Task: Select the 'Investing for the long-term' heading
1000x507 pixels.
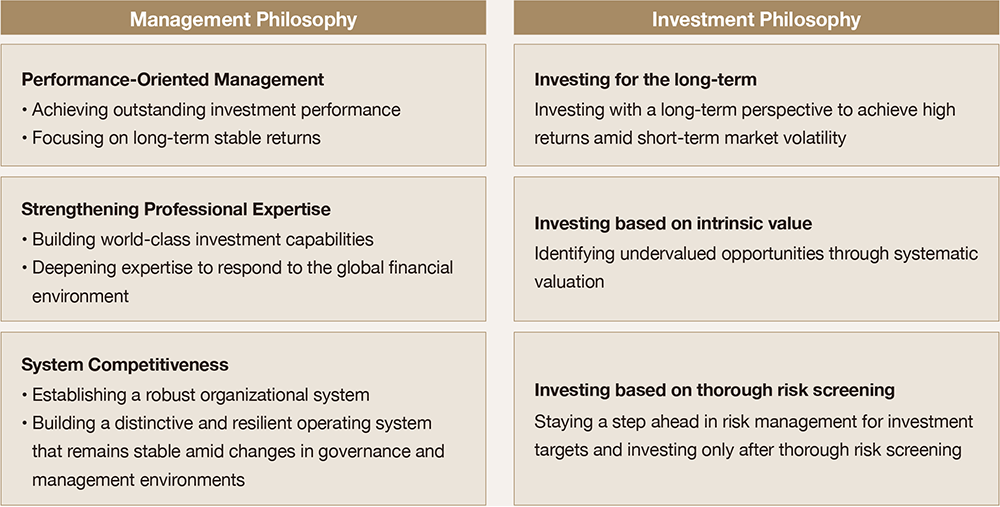Action: tap(645, 80)
